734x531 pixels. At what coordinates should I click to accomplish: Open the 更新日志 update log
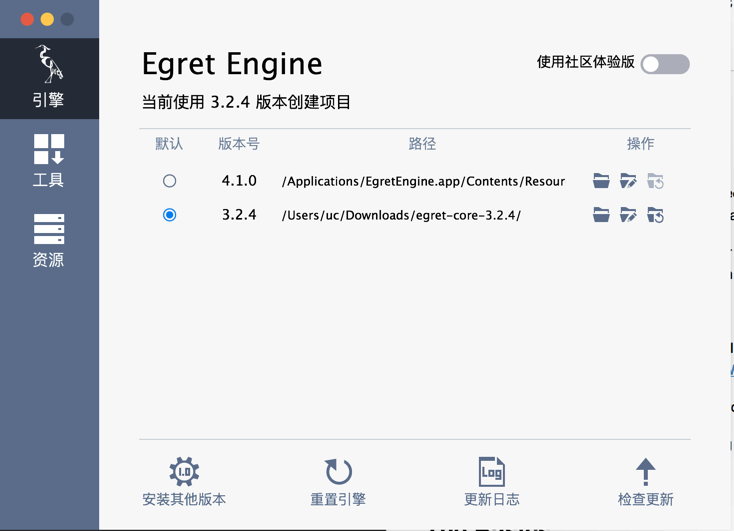492,482
